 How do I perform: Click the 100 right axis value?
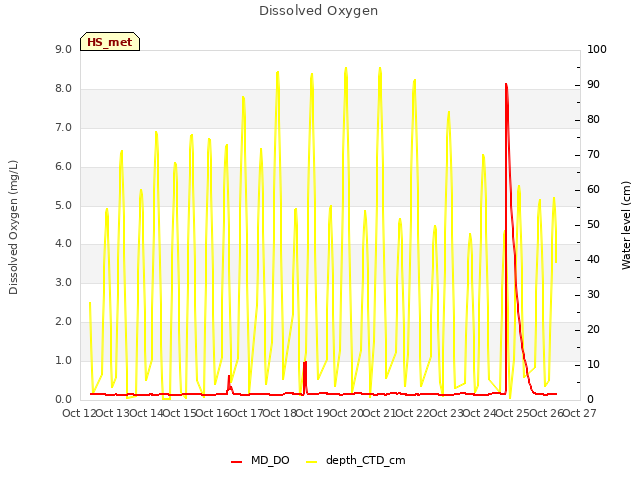[597, 49]
